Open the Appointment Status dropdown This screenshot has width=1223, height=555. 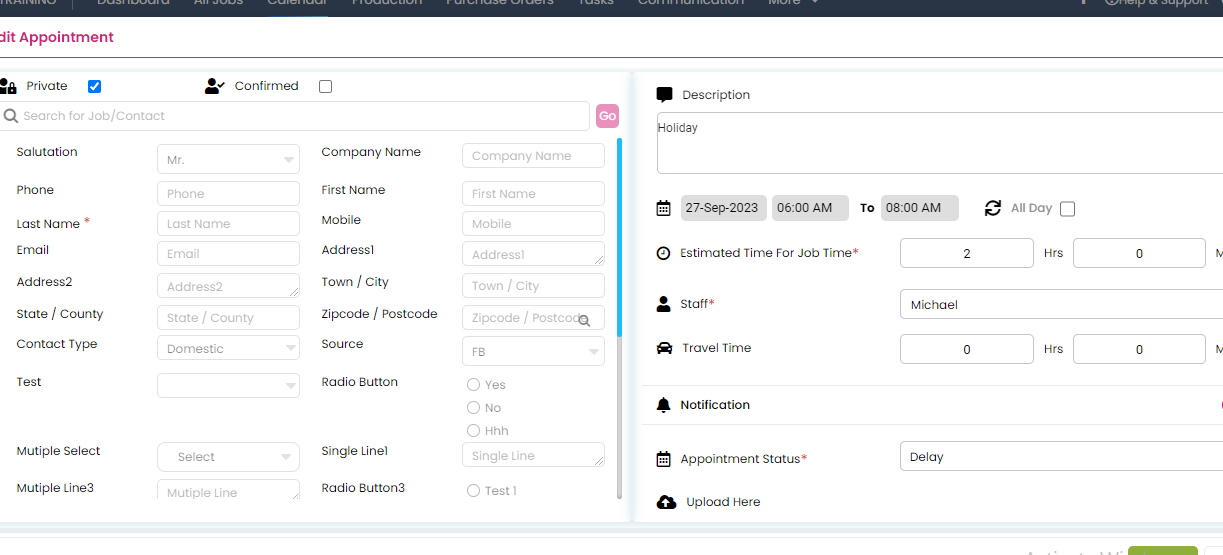coord(1060,457)
